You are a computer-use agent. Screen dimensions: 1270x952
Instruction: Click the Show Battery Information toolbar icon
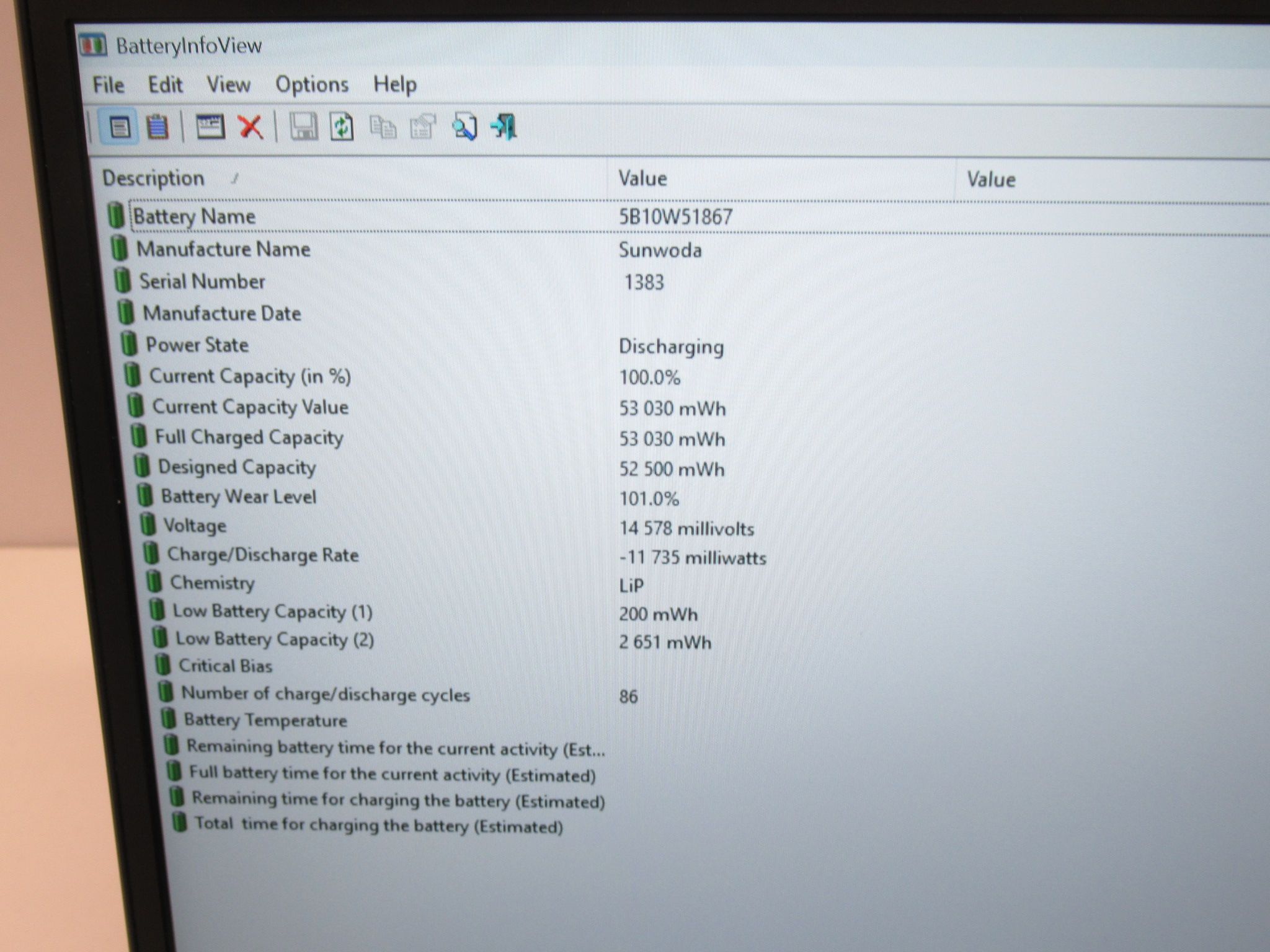click(x=119, y=127)
